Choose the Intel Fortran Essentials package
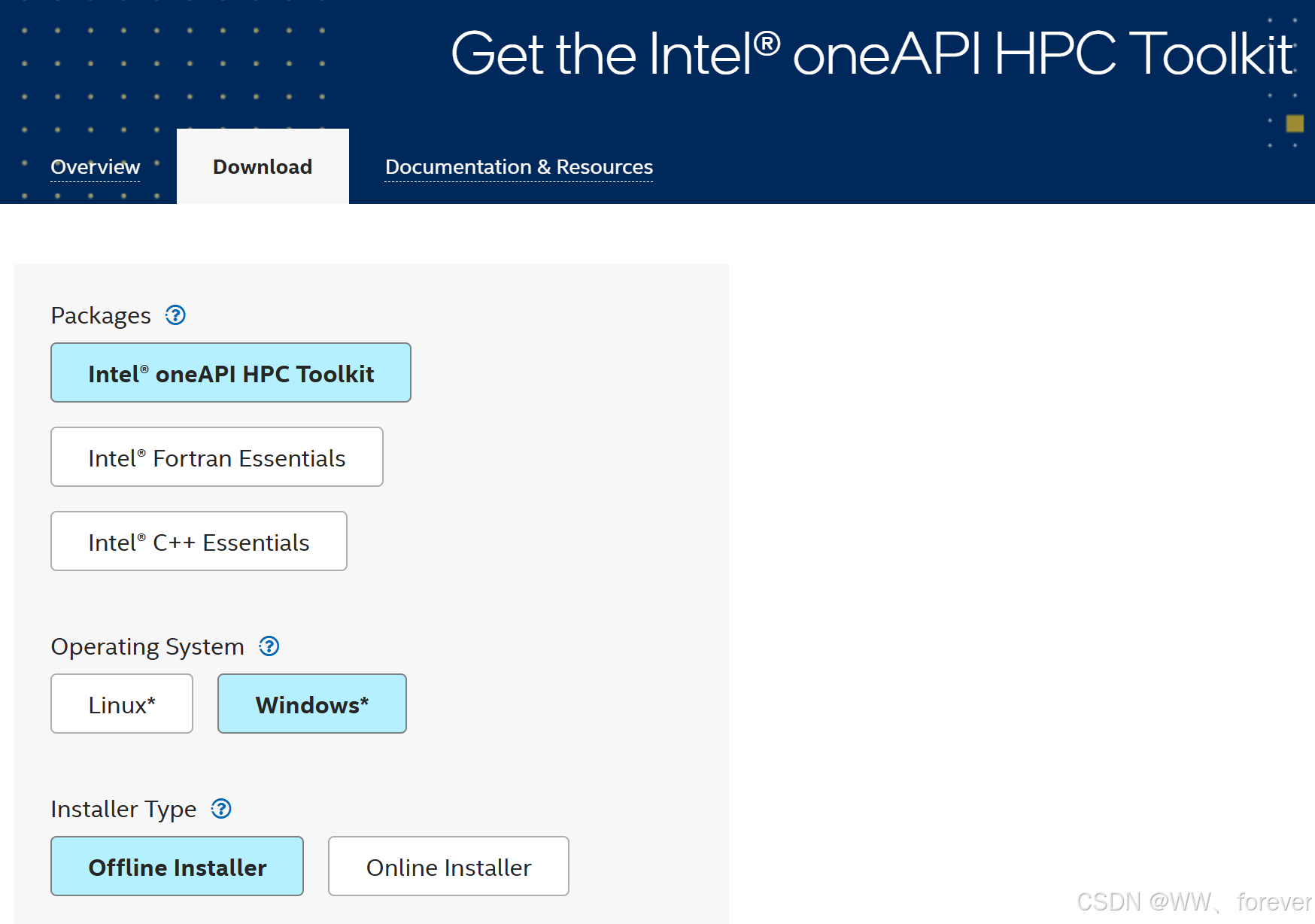 click(x=217, y=457)
